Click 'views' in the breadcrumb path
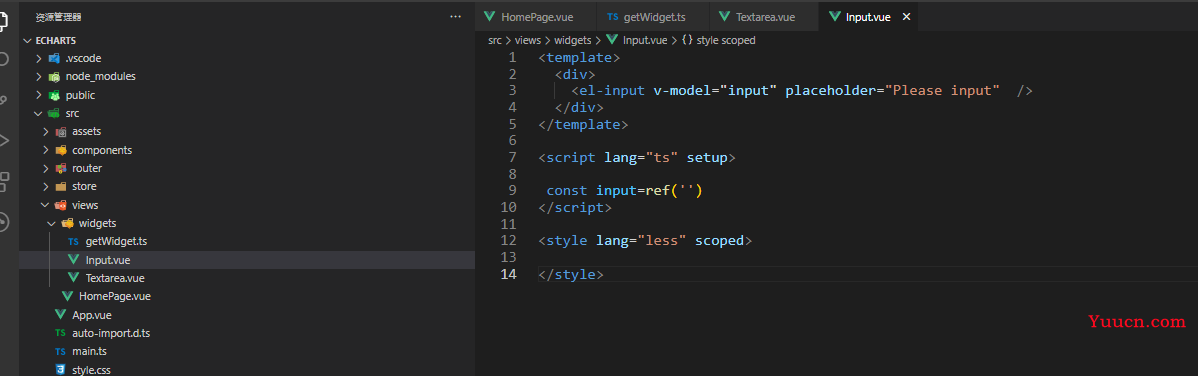Image resolution: width=1198 pixels, height=376 pixels. 528,40
